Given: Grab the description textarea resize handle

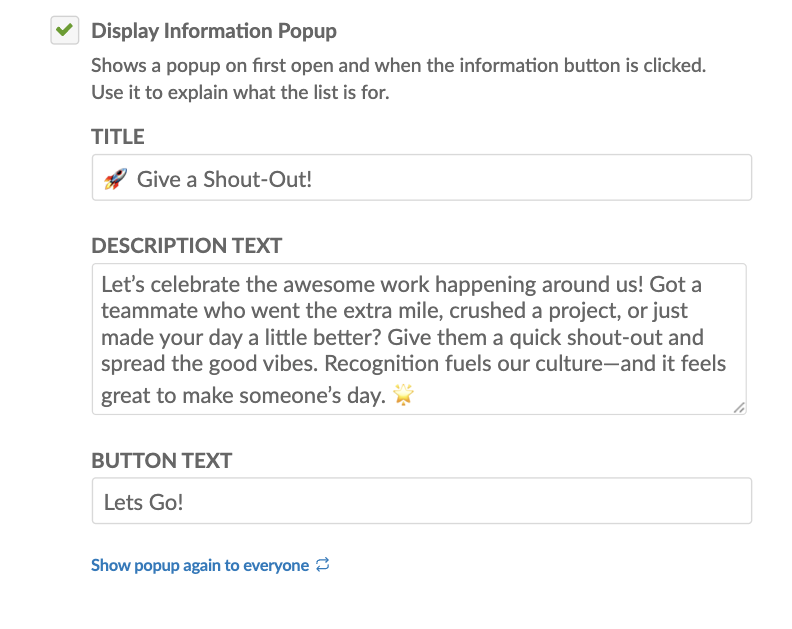Looking at the screenshot, I should [x=738, y=407].
